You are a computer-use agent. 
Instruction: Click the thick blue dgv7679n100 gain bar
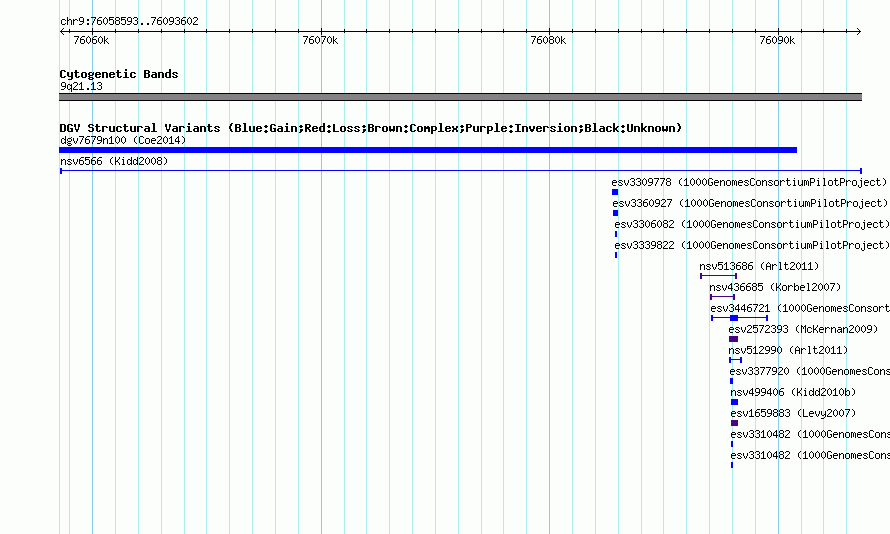click(x=428, y=150)
